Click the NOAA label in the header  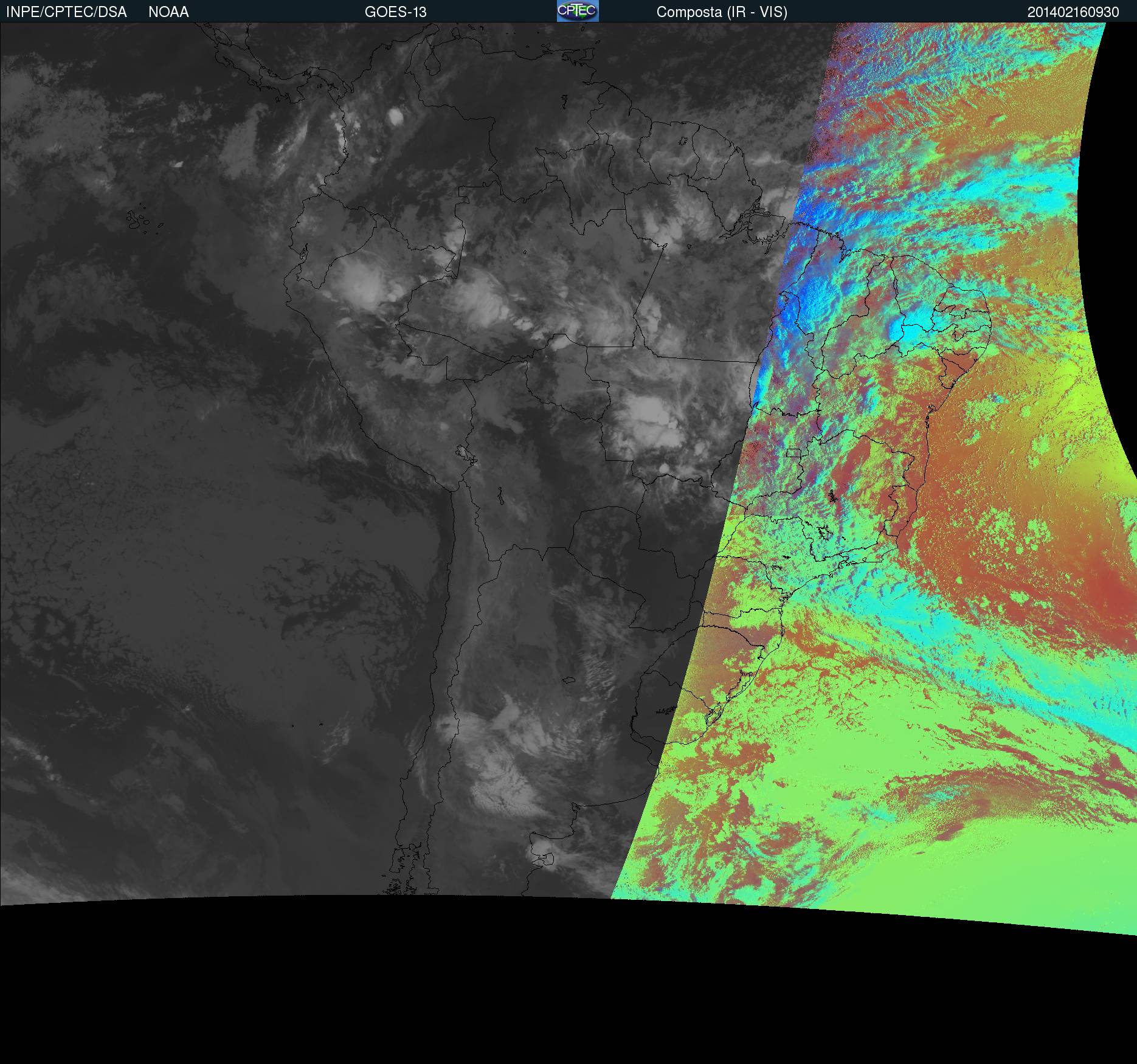(168, 12)
